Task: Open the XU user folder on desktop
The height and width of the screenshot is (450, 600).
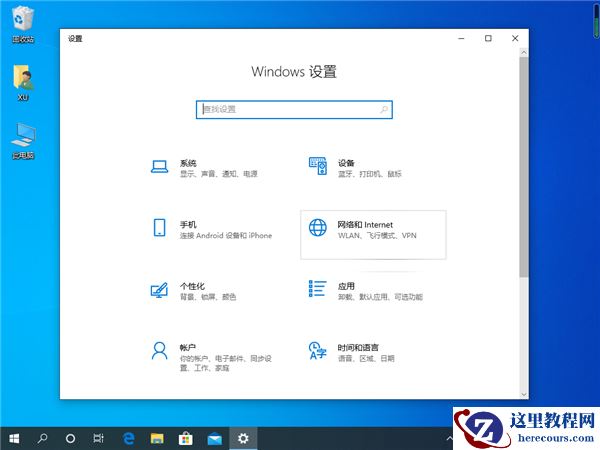Action: tap(23, 82)
